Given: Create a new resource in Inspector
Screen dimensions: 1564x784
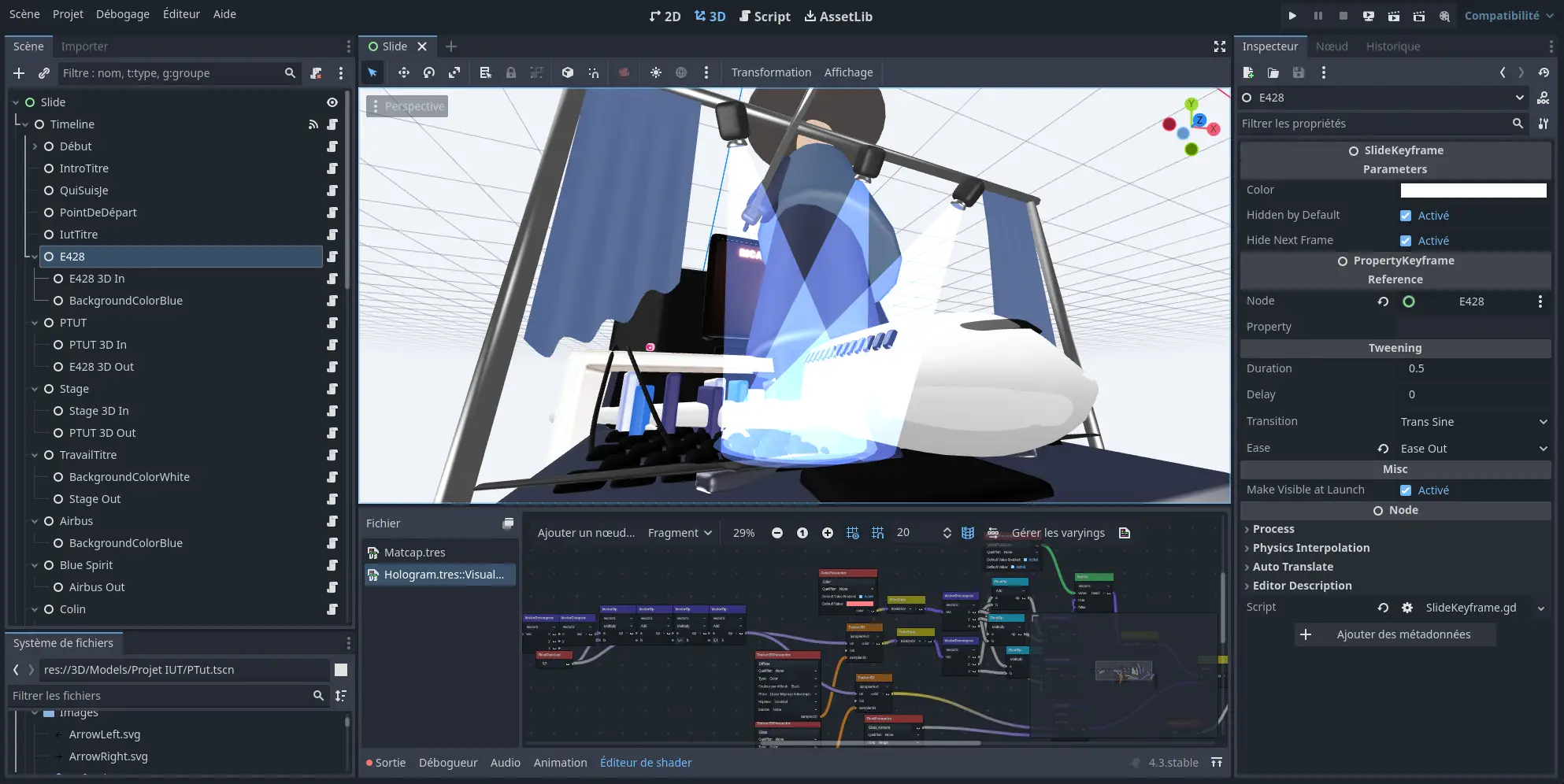Looking at the screenshot, I should (1248, 72).
